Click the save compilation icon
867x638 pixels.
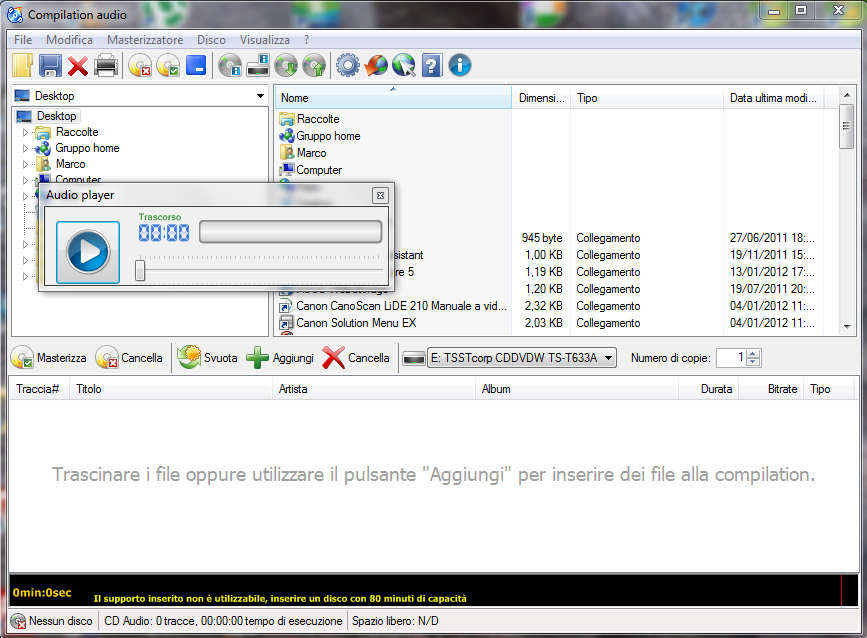(x=50, y=65)
